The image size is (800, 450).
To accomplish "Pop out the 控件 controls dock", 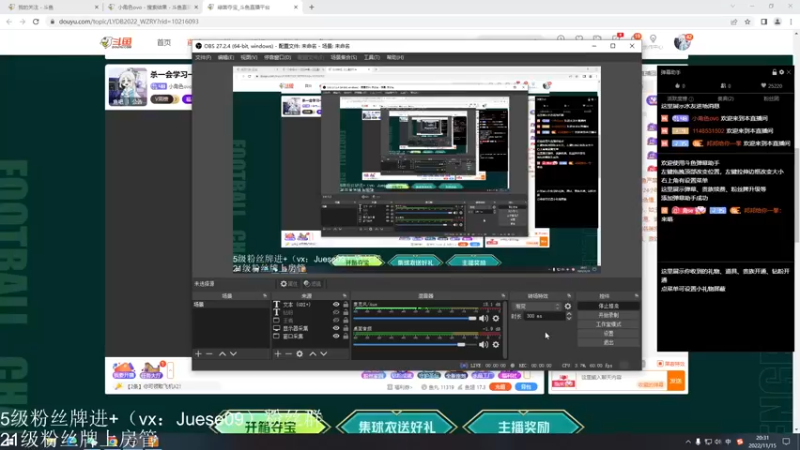I will click(x=636, y=296).
